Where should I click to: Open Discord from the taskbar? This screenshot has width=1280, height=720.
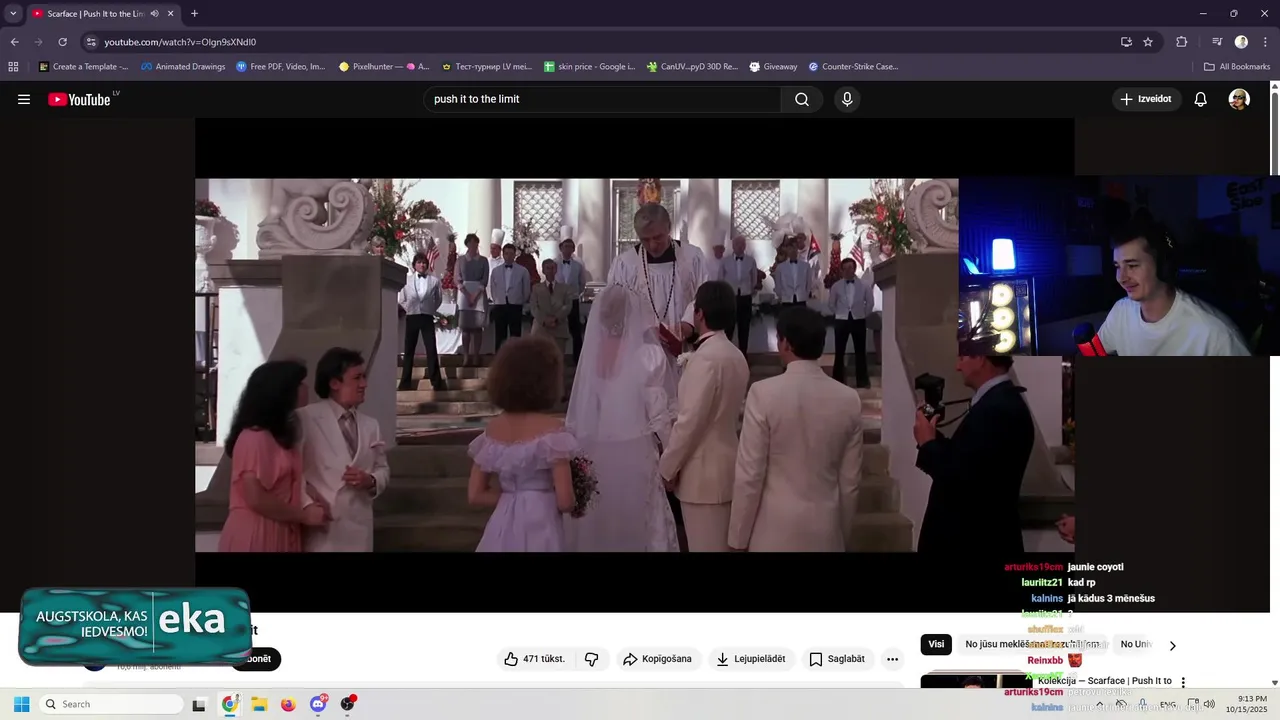[x=318, y=704]
